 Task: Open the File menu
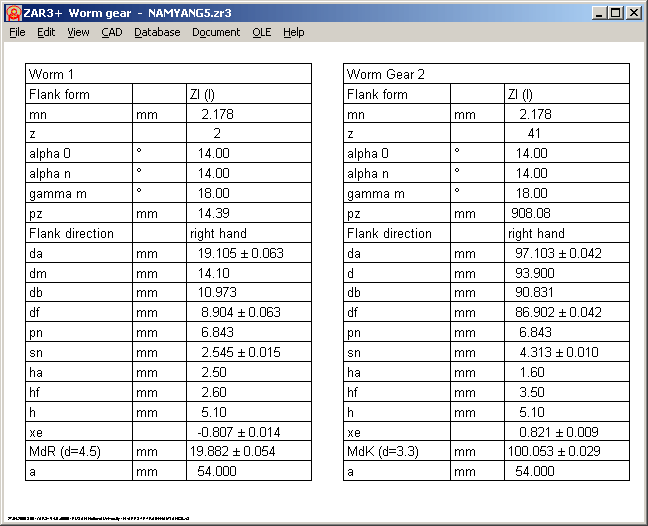[x=17, y=32]
